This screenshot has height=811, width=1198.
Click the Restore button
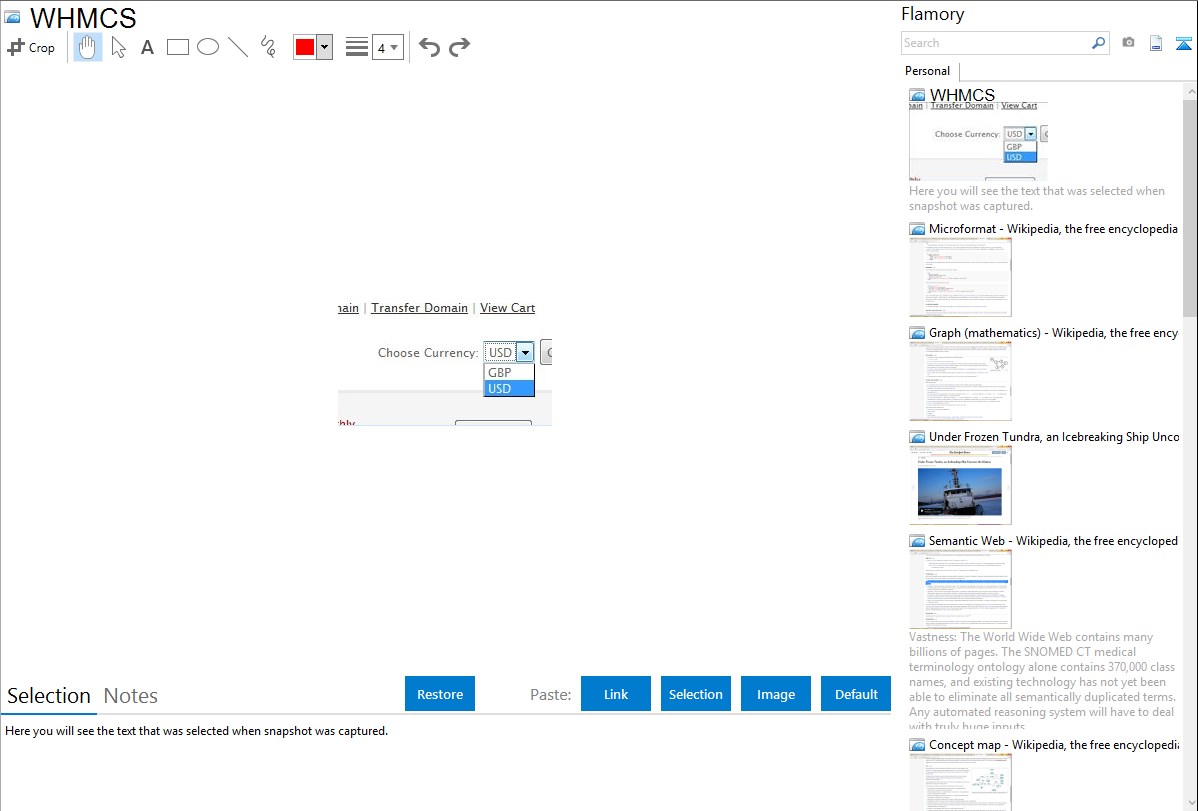coord(440,693)
